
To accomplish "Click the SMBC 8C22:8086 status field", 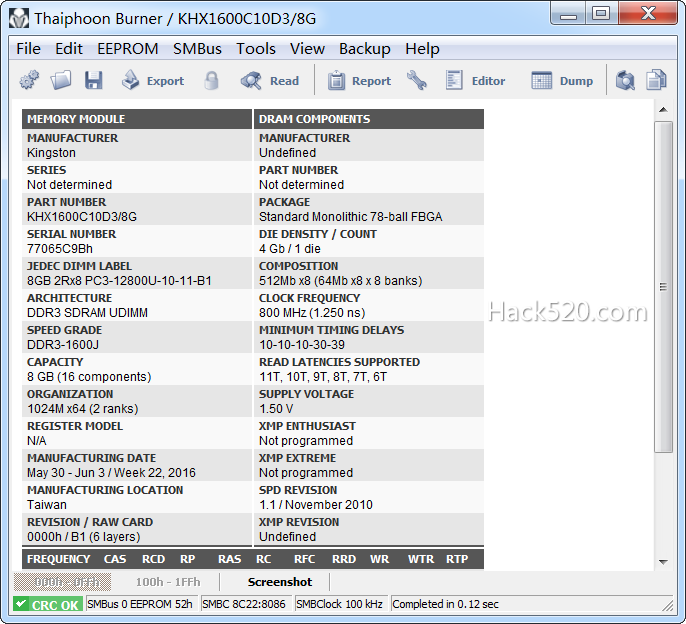I will pos(246,604).
